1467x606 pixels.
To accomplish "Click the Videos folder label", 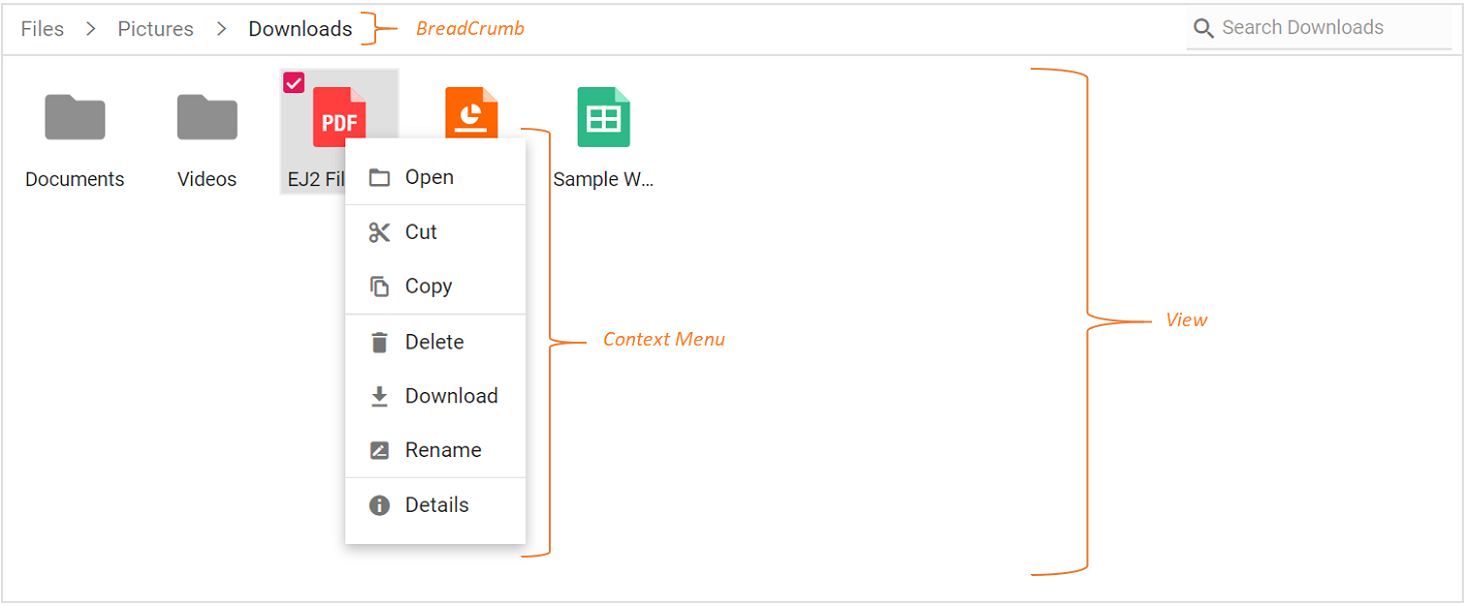I will [207, 179].
